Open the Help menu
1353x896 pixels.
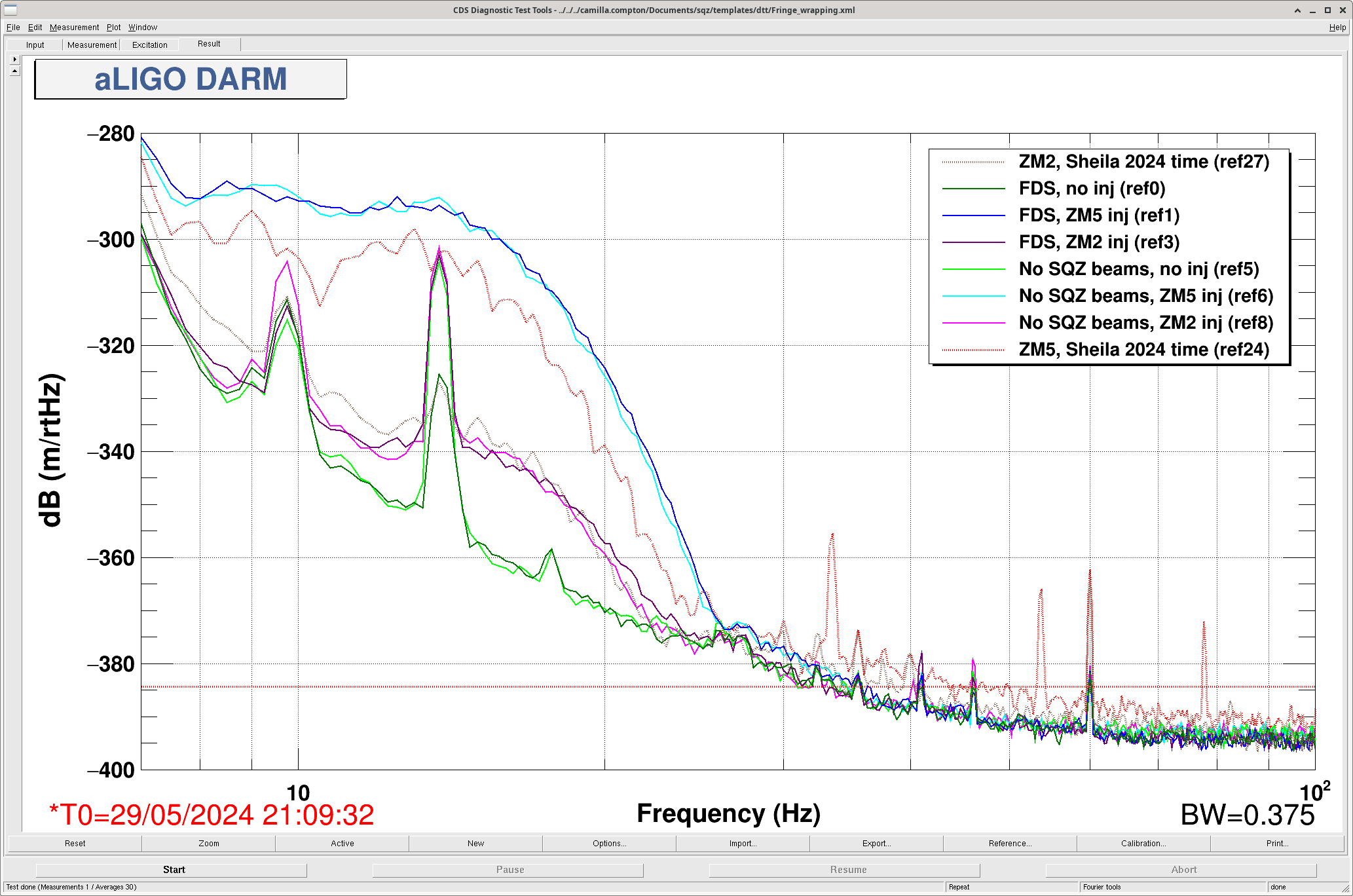[1337, 28]
